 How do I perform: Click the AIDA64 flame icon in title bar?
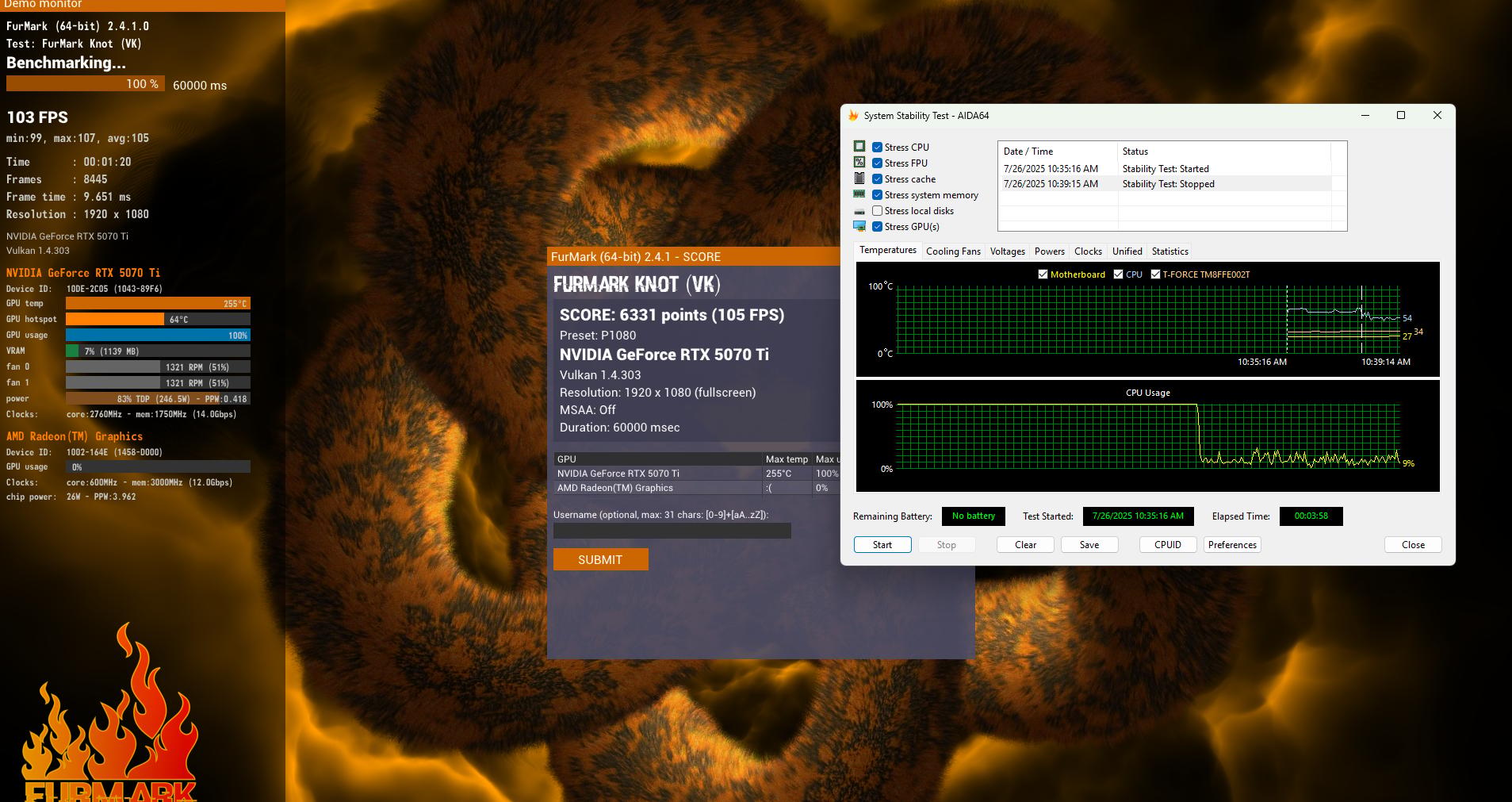(853, 115)
